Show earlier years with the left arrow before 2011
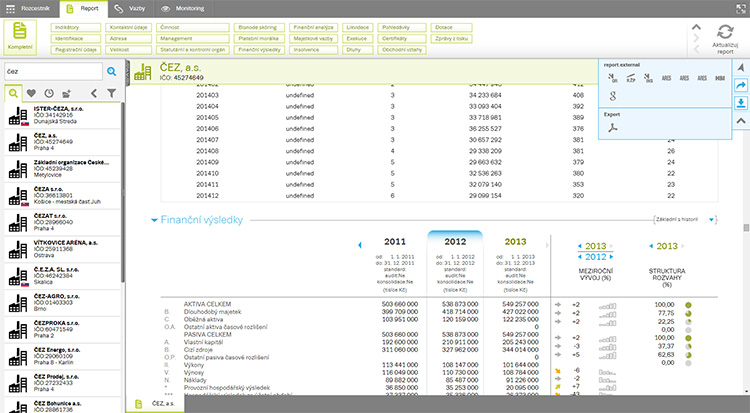Screen dimensions: 750x413 [x=360, y=245]
